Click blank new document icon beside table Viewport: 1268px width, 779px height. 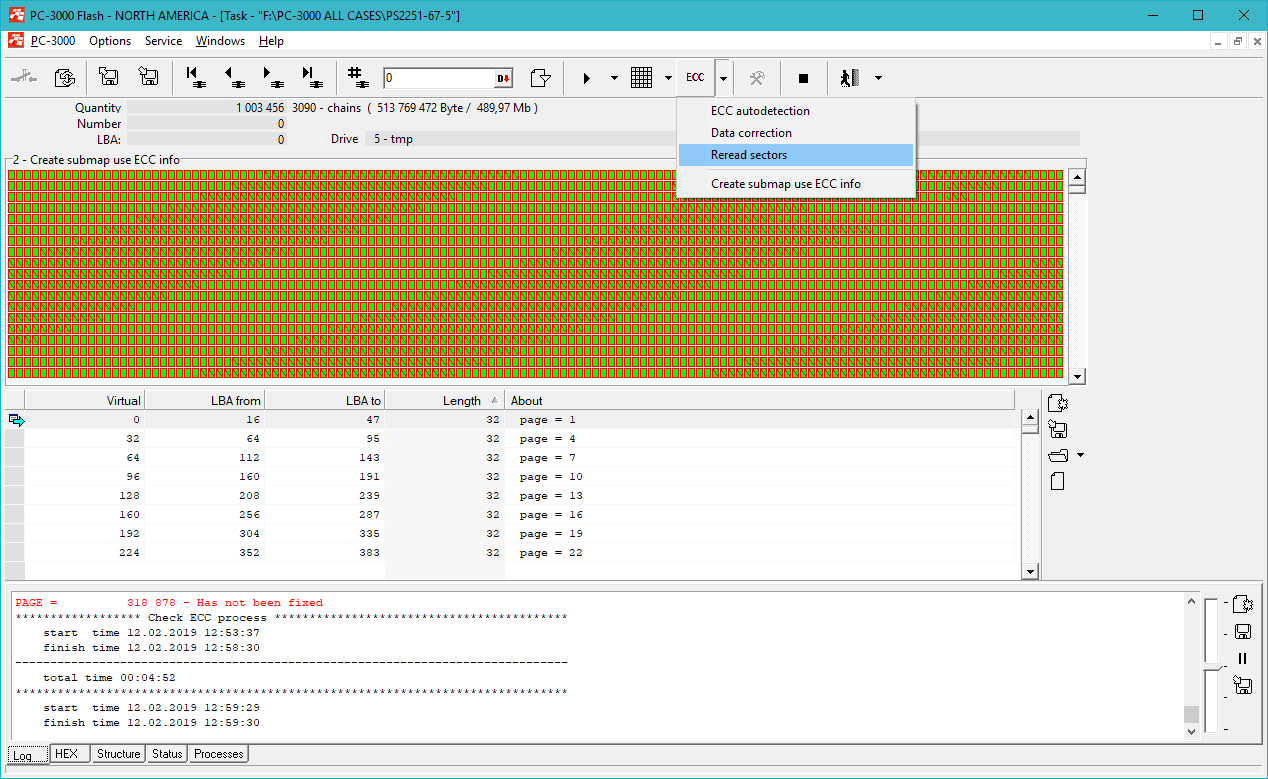tap(1057, 481)
